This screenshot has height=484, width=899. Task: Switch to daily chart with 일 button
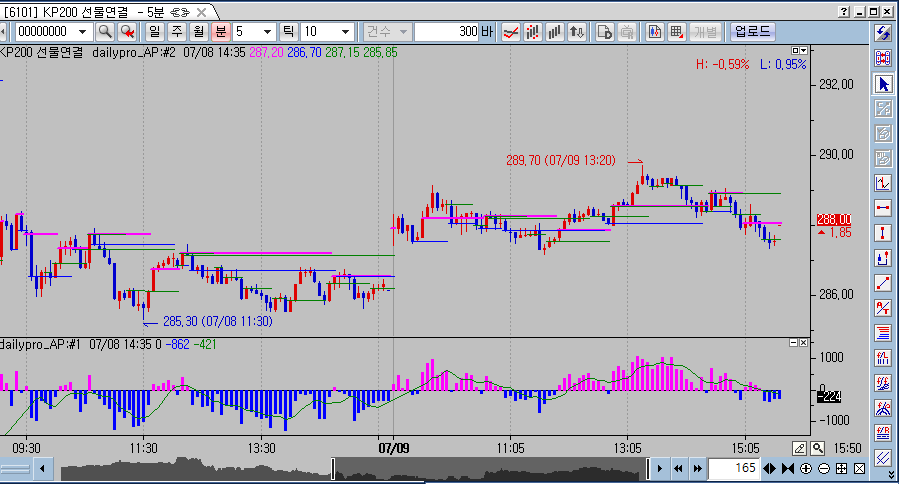point(154,32)
